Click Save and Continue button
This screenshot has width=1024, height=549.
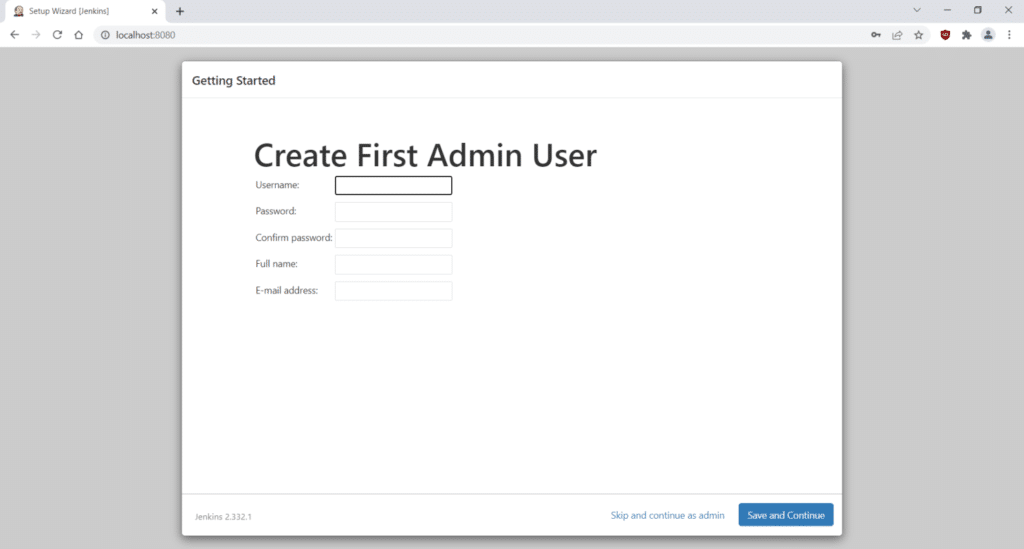tap(786, 514)
